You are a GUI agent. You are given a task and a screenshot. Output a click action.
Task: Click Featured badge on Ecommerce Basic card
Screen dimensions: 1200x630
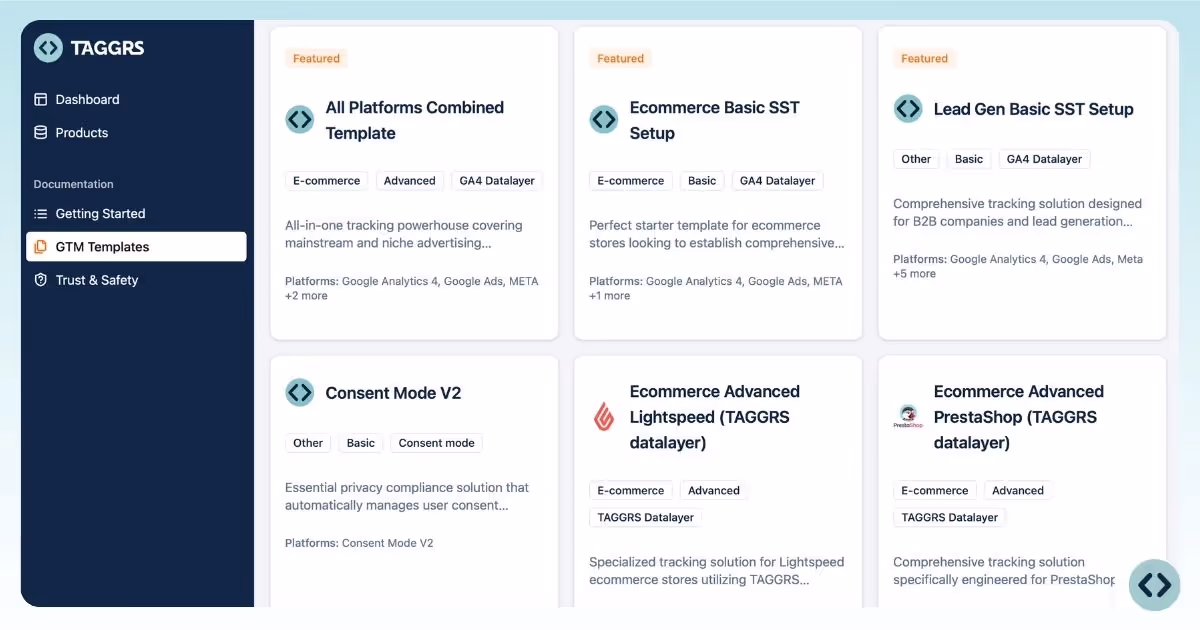pyautogui.click(x=620, y=58)
